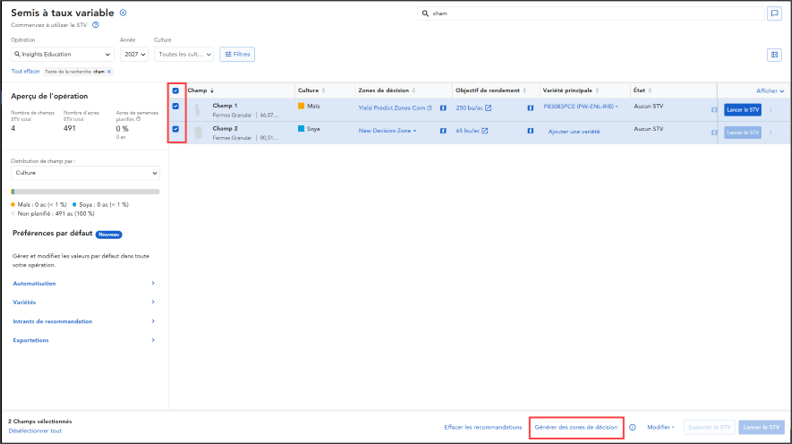
Task: Sort the Culture column
Action: coord(323,90)
